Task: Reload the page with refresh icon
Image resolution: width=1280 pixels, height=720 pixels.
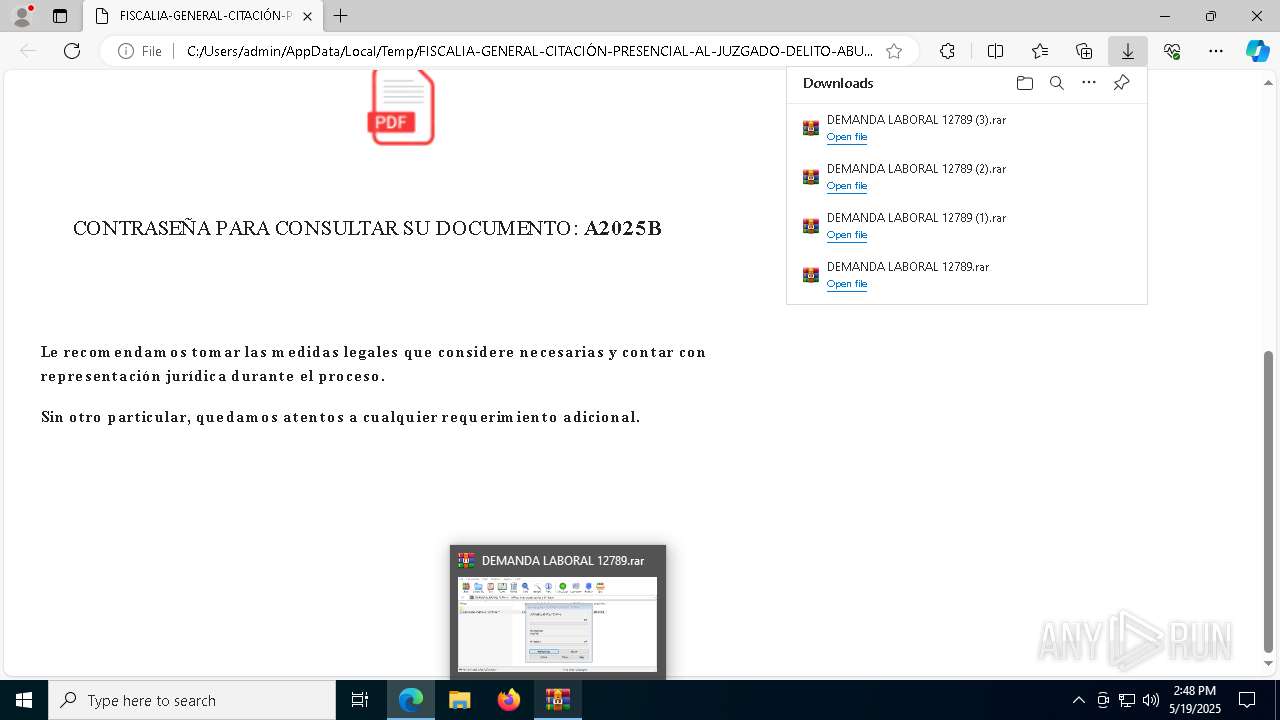Action: [72, 51]
